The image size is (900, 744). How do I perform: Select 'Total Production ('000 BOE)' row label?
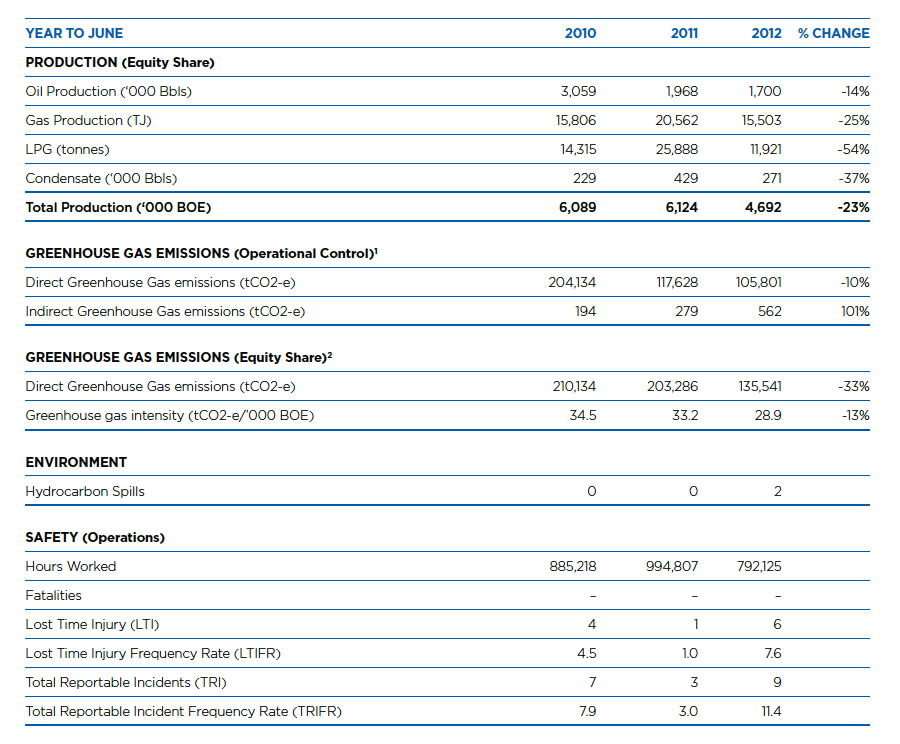click(118, 207)
